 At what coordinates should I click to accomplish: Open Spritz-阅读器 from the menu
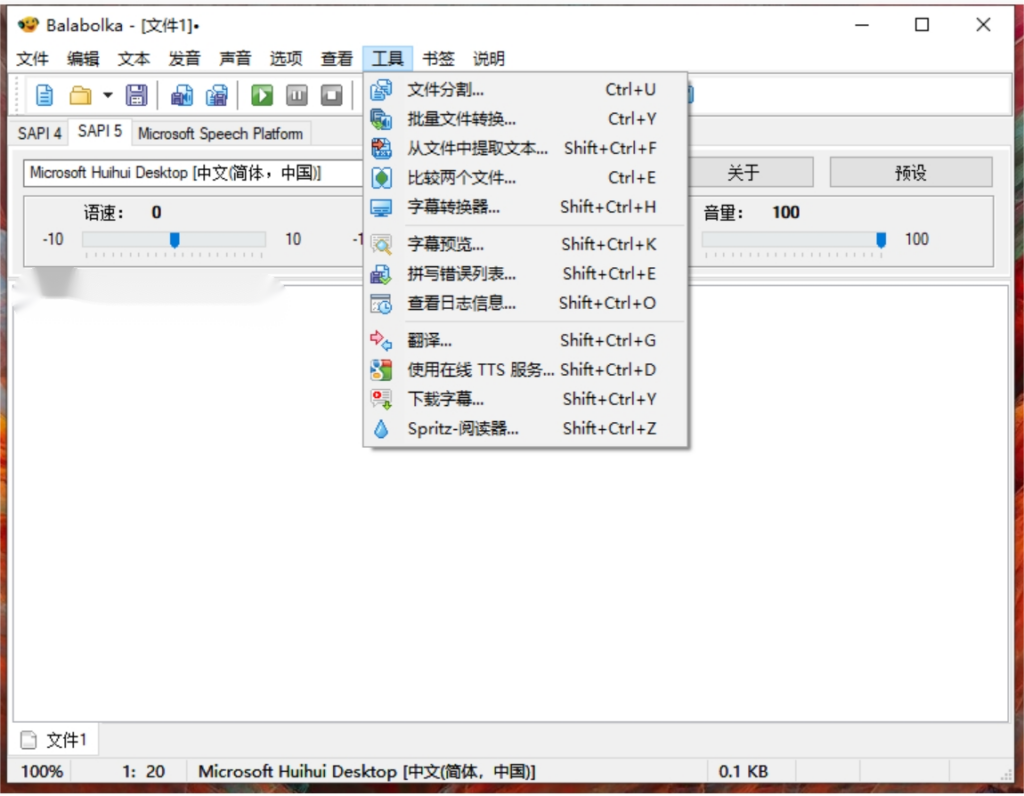(462, 428)
